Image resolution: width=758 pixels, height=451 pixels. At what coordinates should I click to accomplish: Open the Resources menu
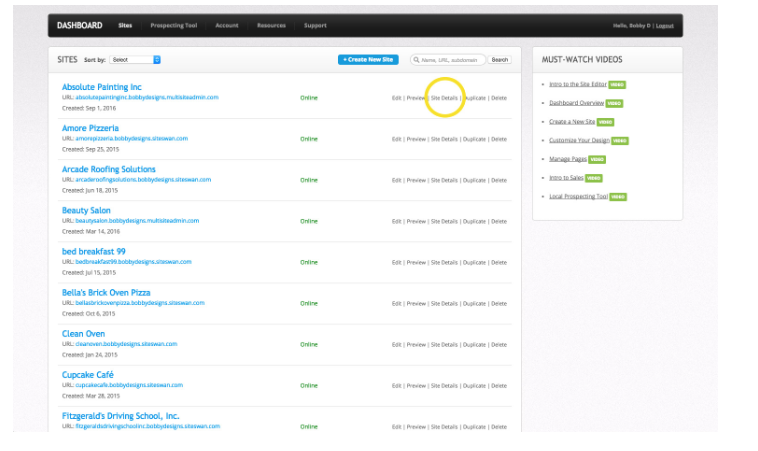tap(271, 25)
